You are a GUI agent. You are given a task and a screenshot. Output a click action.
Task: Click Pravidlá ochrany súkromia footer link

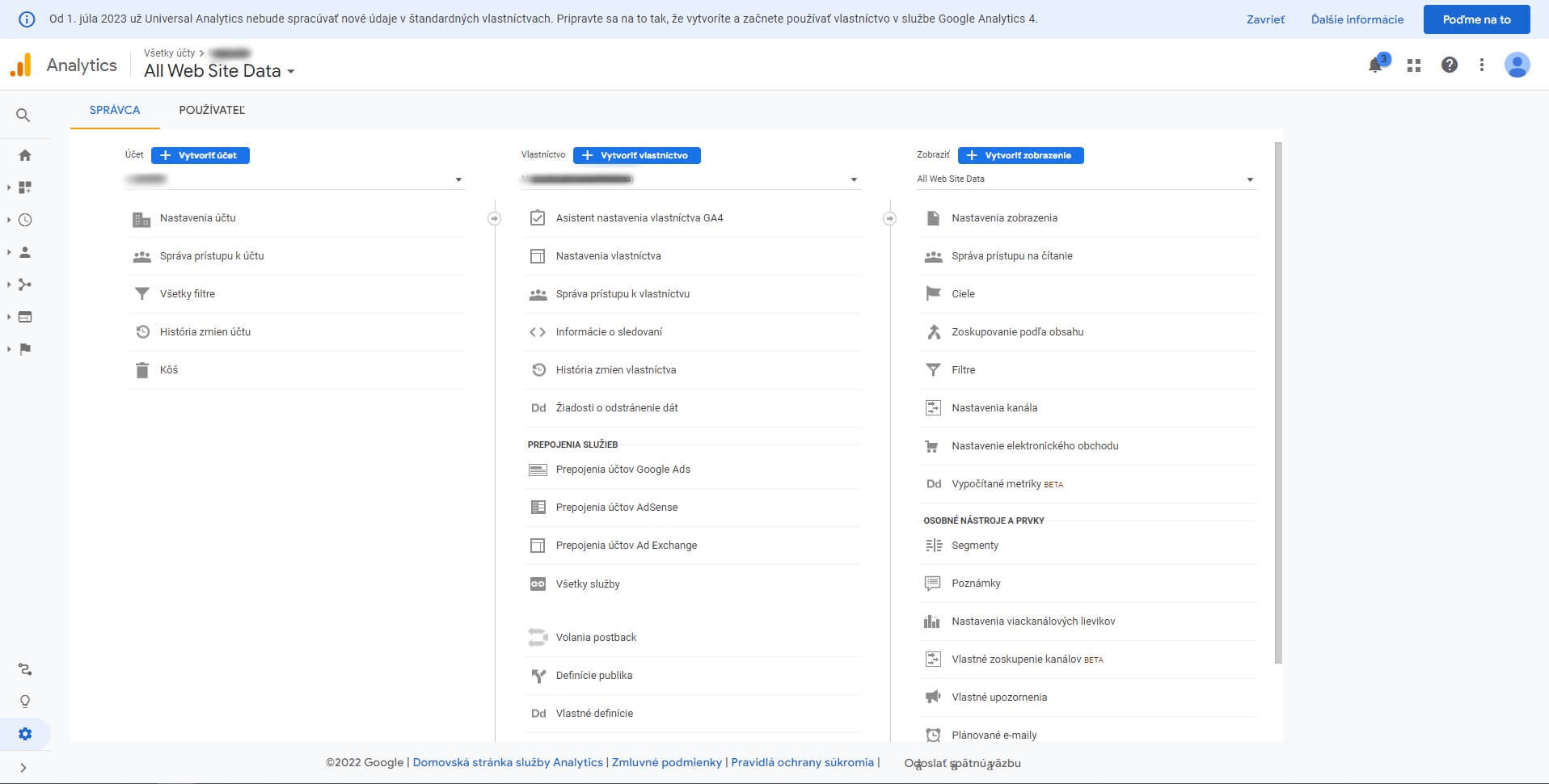point(802,762)
